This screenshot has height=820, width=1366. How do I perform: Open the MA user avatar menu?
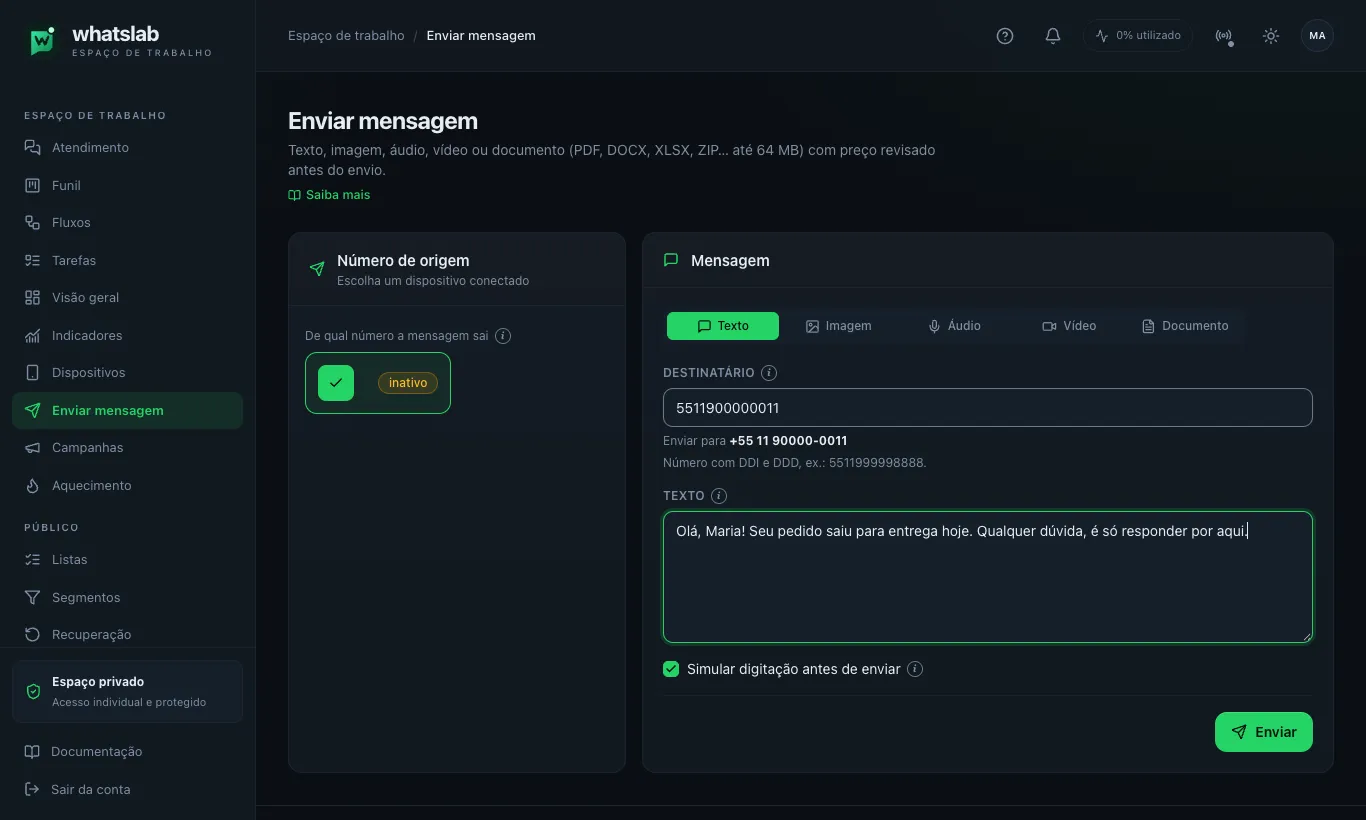pos(1317,36)
